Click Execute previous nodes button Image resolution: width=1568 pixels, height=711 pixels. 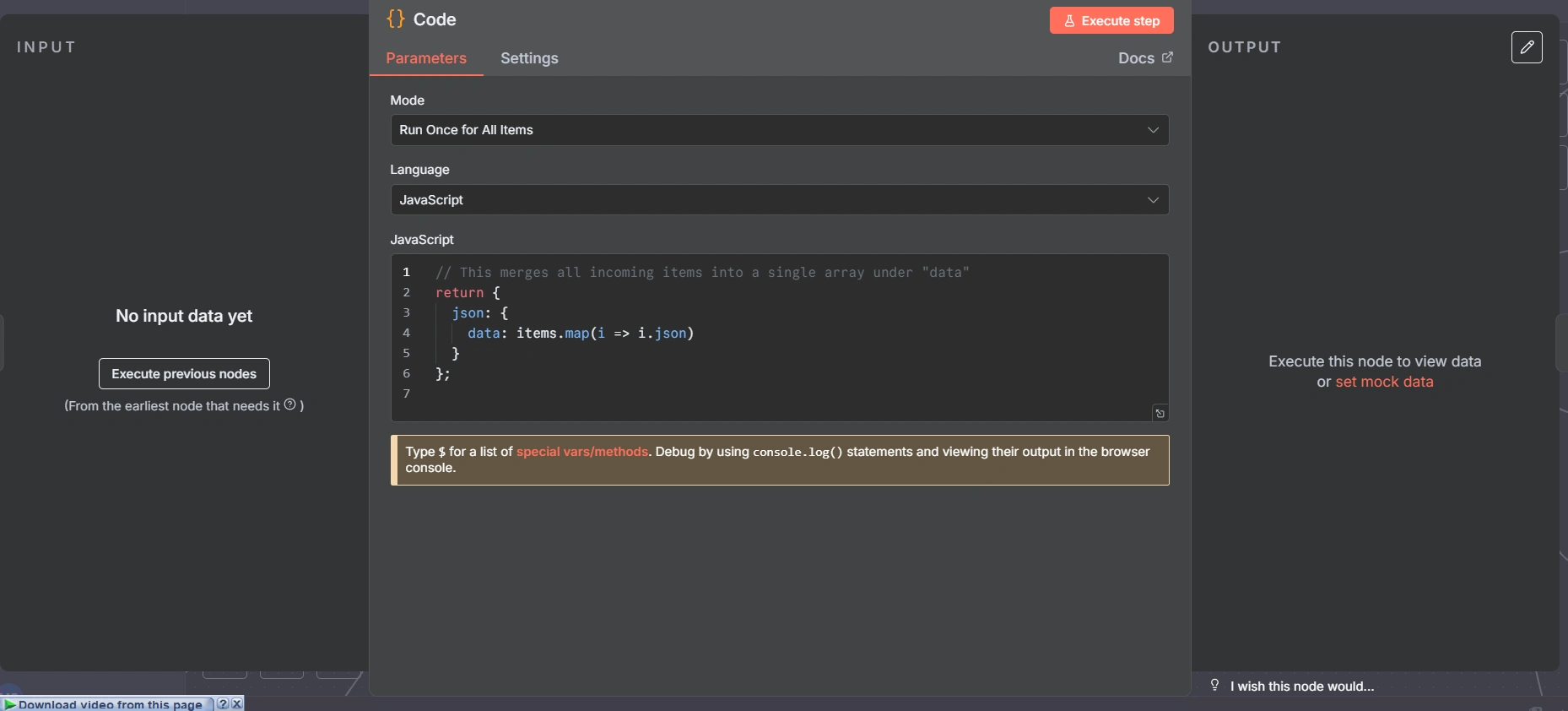pyautogui.click(x=184, y=374)
